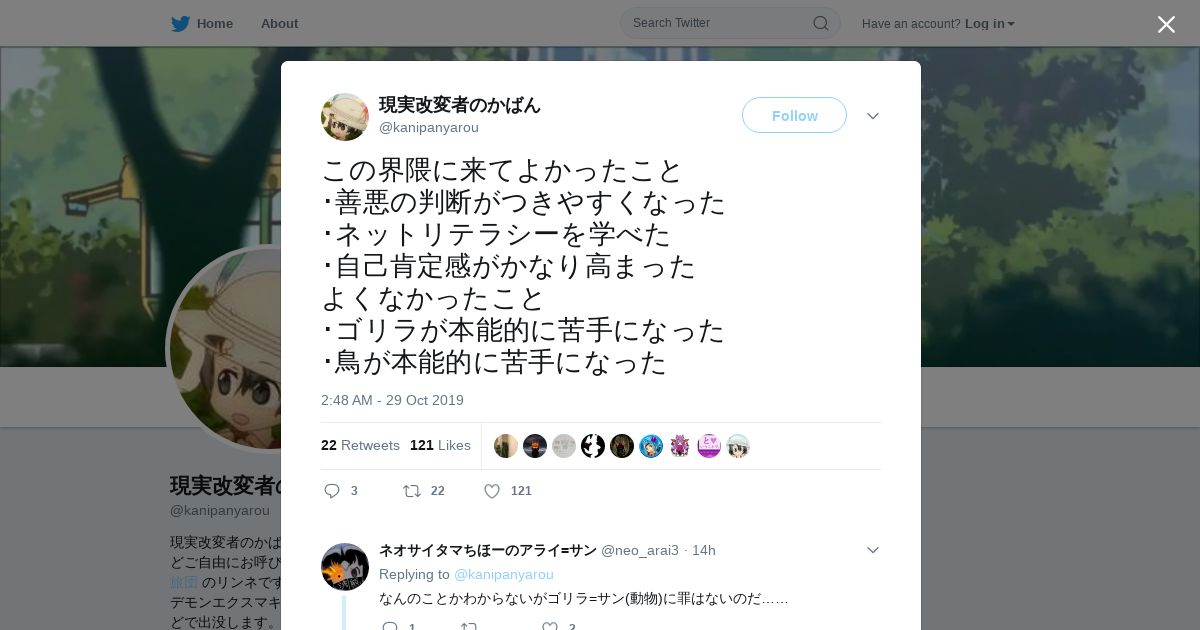Image resolution: width=1200 pixels, height=630 pixels.
Task: Close the tweet overlay with the X icon
Action: point(1166,24)
